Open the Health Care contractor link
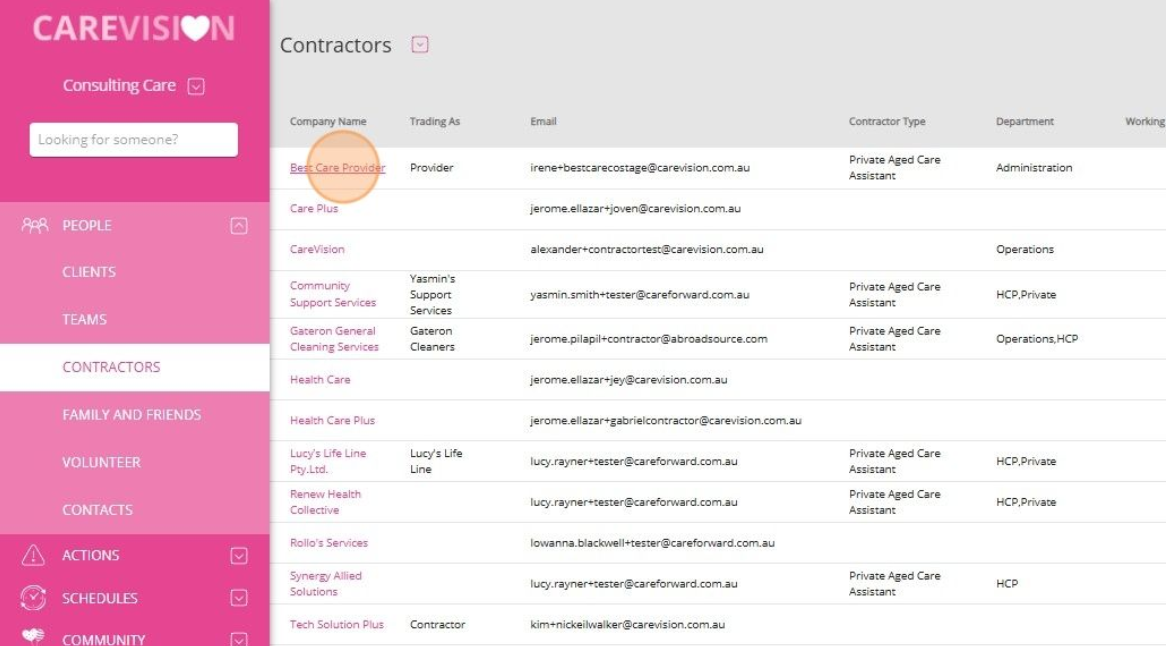Image resolution: width=1166 pixels, height=646 pixels. coord(320,380)
